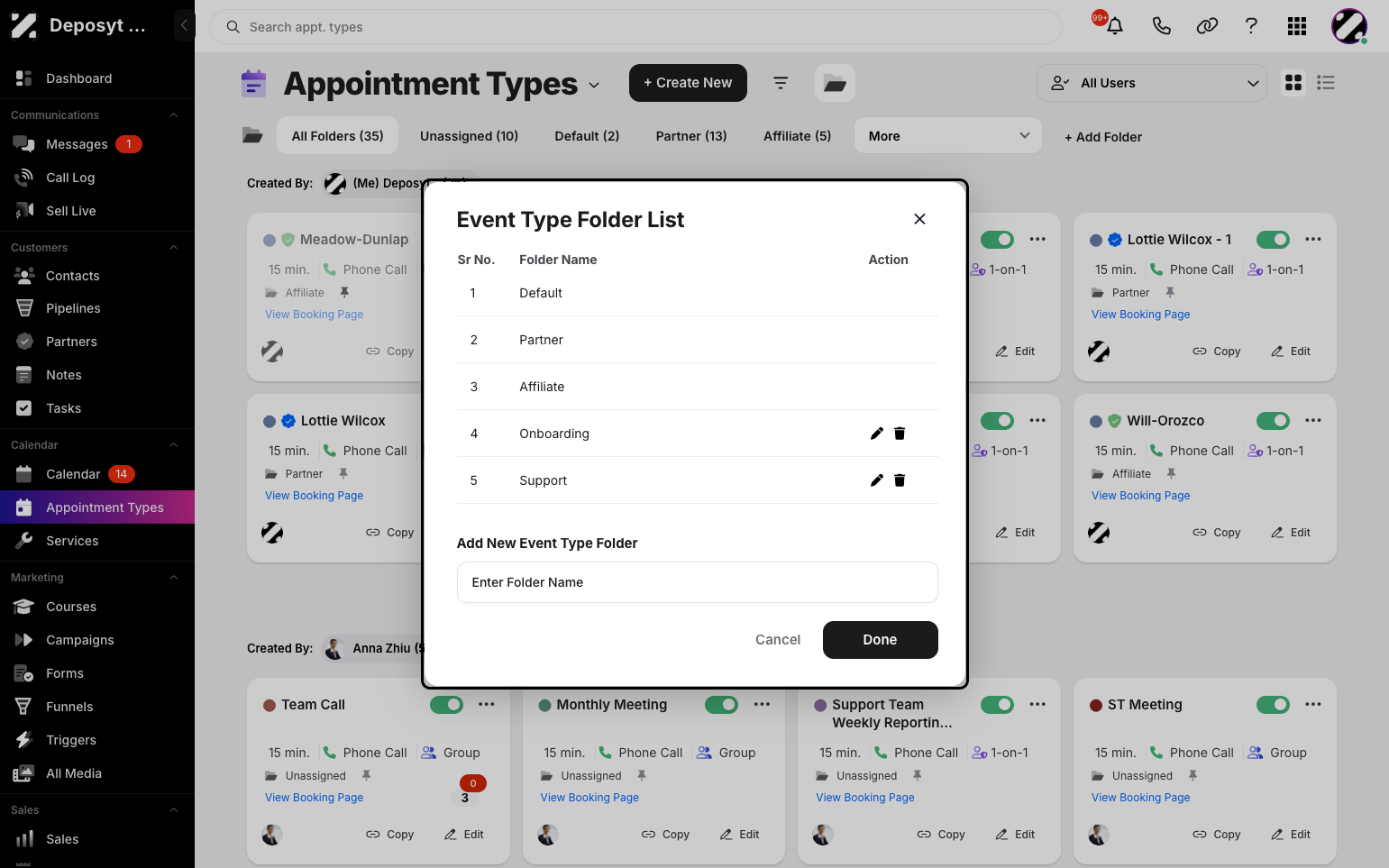The height and width of the screenshot is (868, 1389).
Task: Collapse the Marketing sidebar section
Action: (174, 578)
